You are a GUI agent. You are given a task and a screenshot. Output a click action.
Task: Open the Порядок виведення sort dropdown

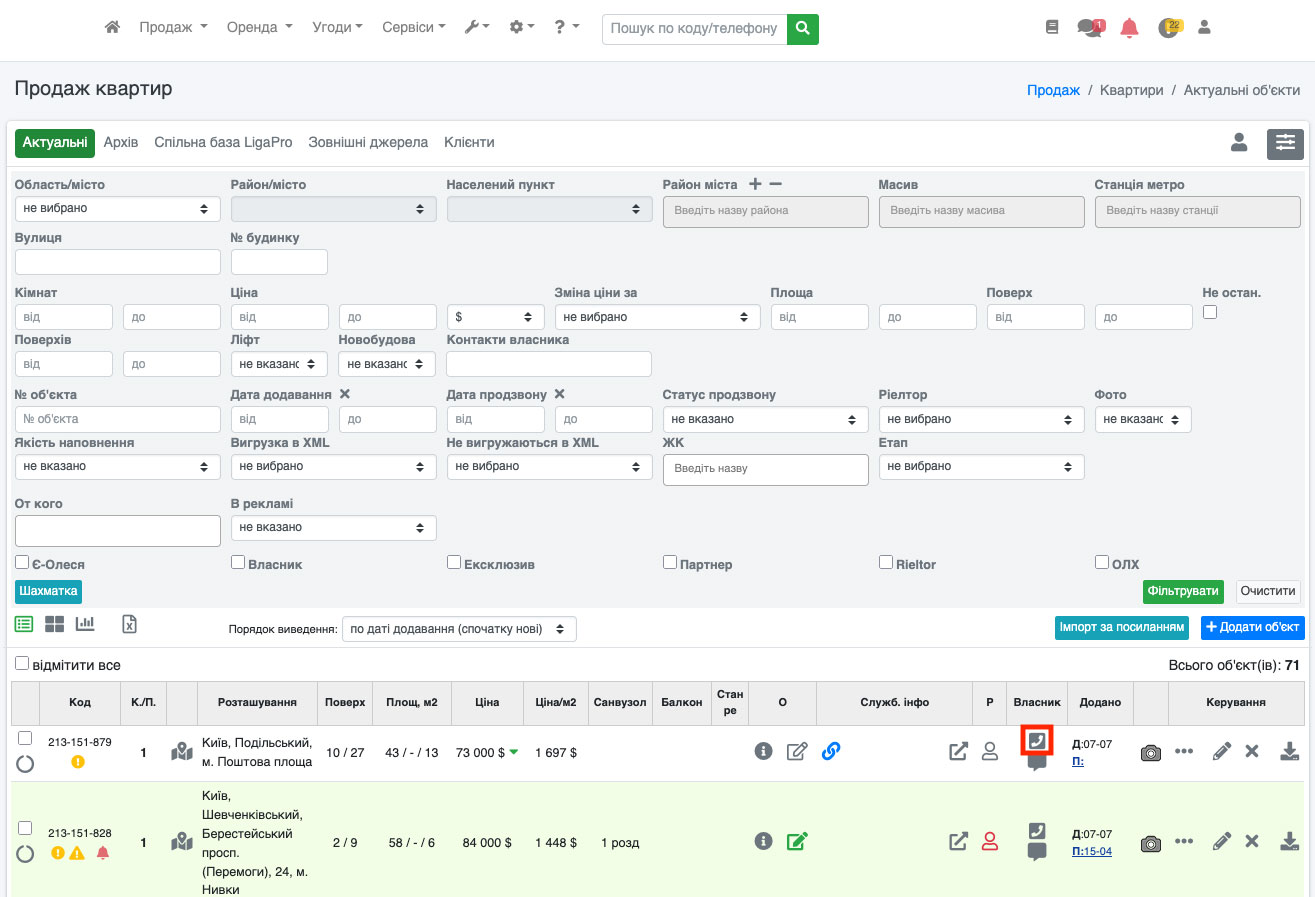pos(459,629)
